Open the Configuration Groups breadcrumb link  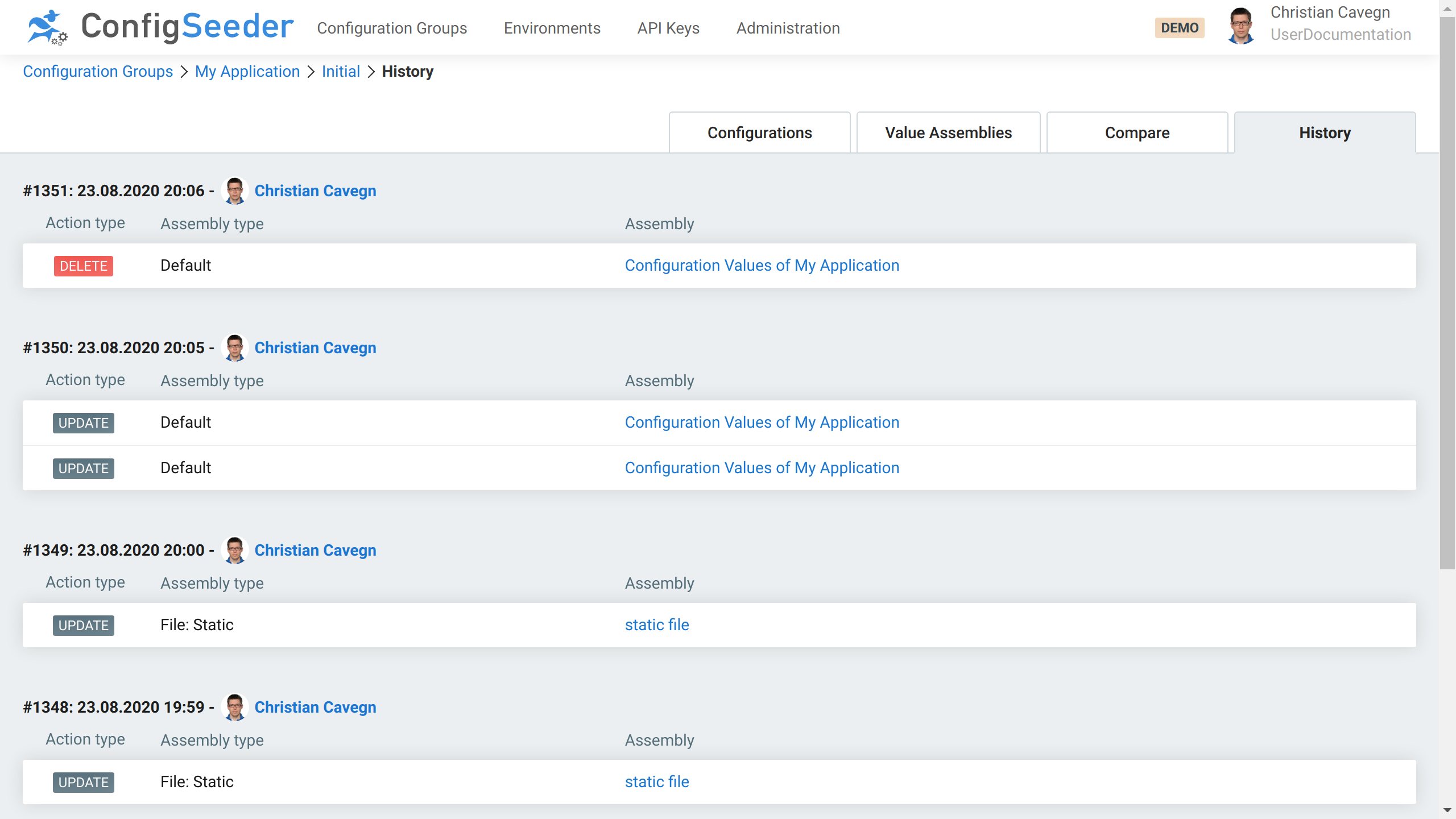[x=98, y=71]
